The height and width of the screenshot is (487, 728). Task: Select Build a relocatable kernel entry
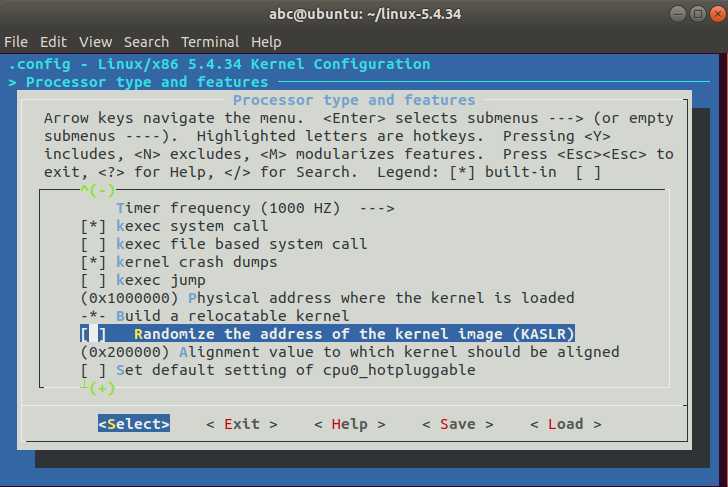[215, 316]
